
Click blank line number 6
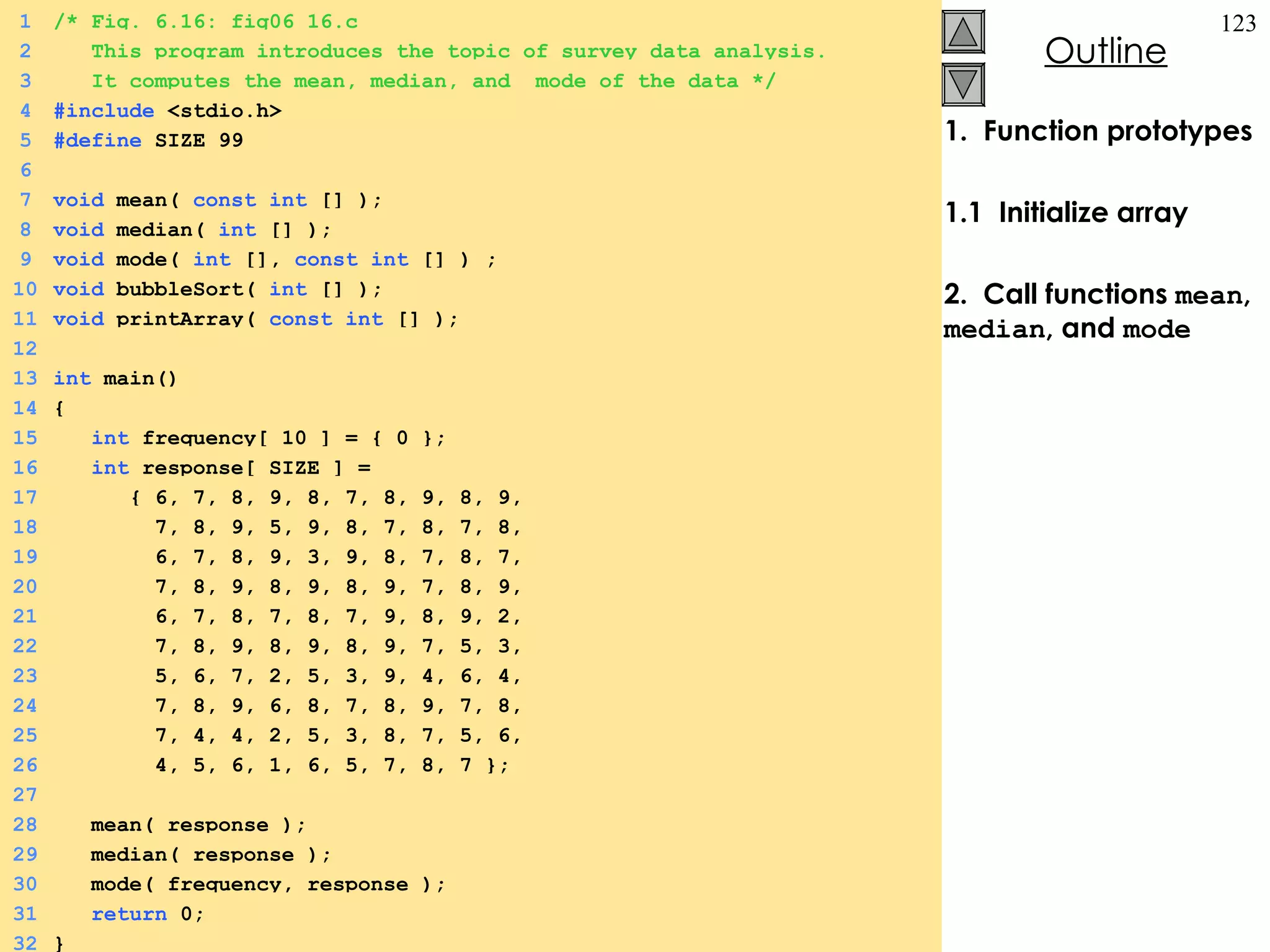(25, 170)
